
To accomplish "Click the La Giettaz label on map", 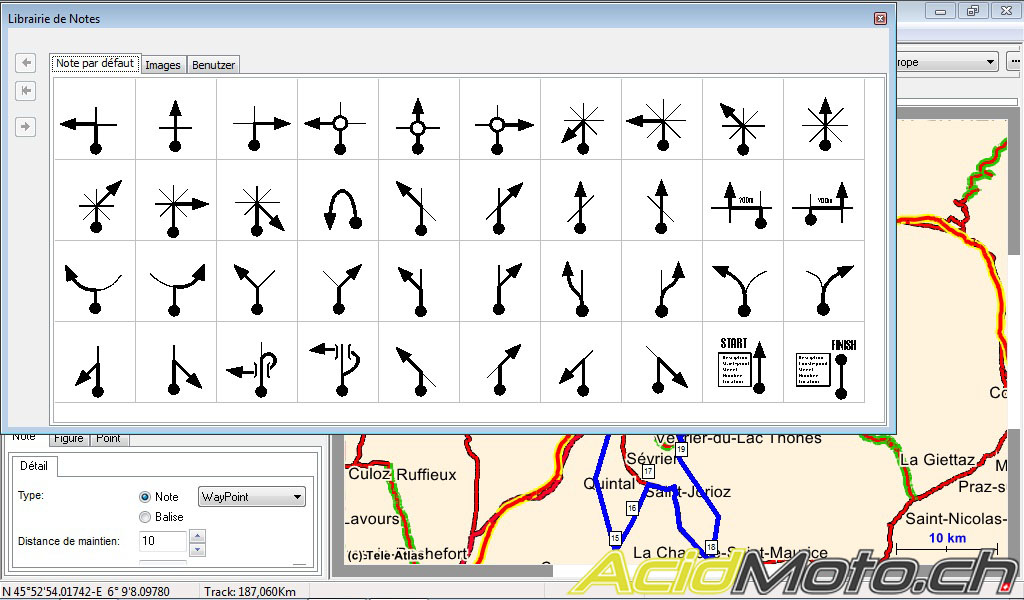I will coord(938,460).
